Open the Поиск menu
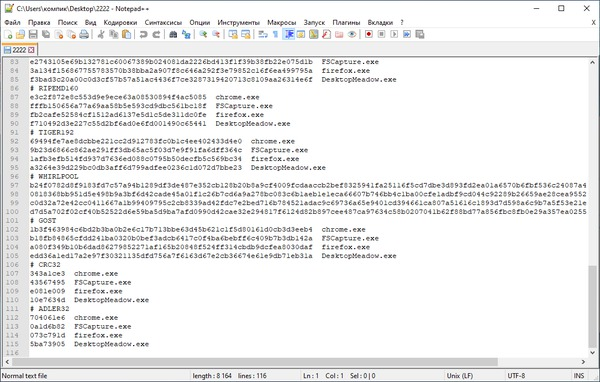The image size is (600, 382). point(67,23)
